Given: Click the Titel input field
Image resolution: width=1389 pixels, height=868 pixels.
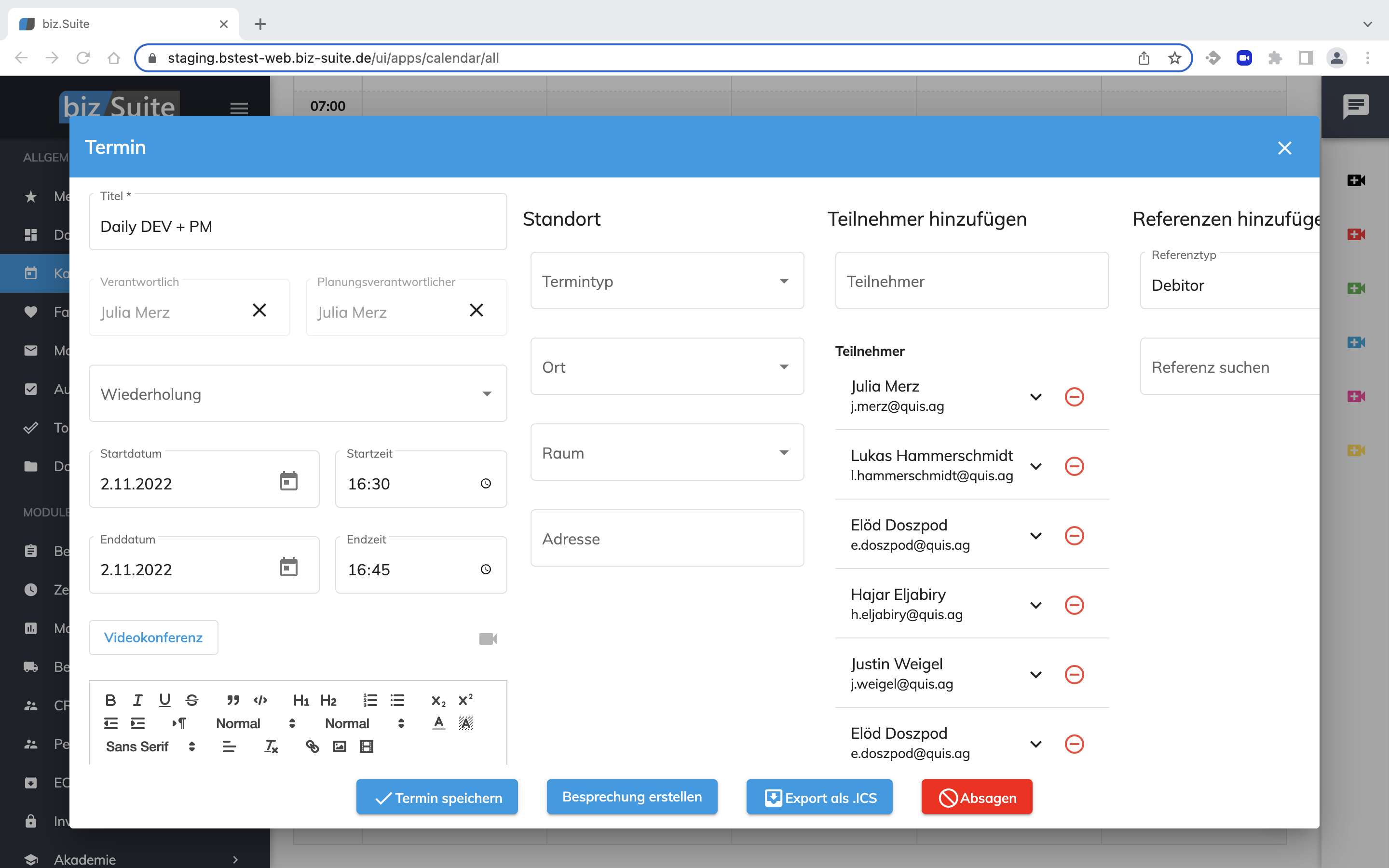Looking at the screenshot, I should pos(298,222).
